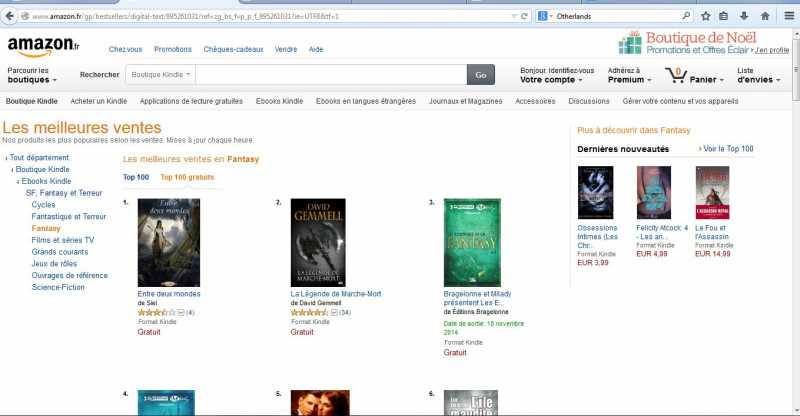
Task: Open the Votre compte dropdown
Action: 551,80
